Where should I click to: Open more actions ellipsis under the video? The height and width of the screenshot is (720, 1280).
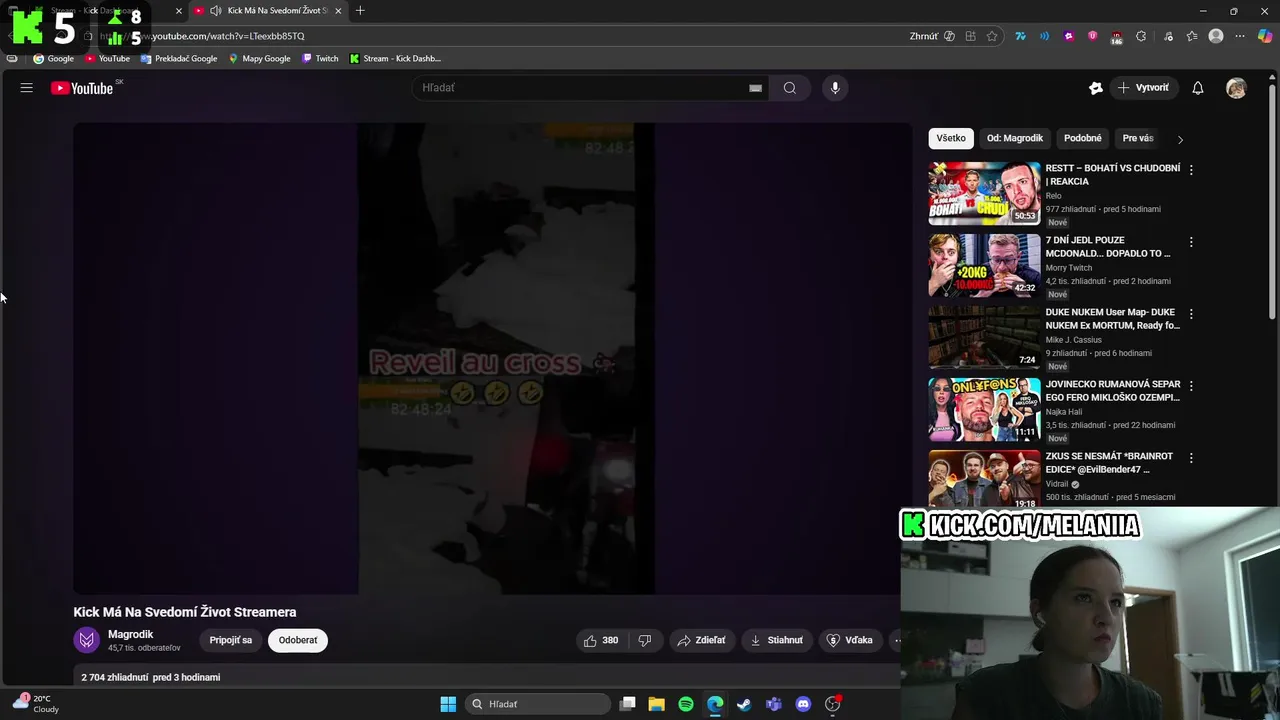click(897, 640)
